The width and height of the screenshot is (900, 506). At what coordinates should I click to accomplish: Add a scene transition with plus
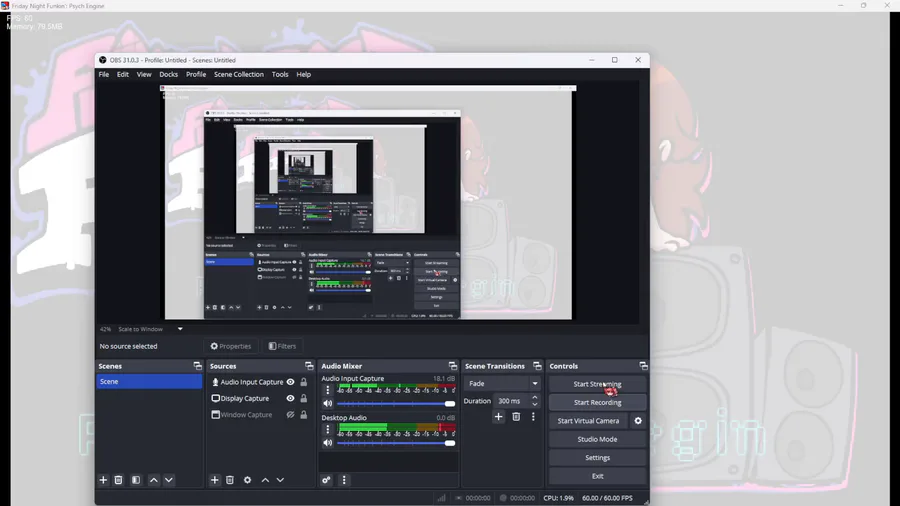[498, 417]
